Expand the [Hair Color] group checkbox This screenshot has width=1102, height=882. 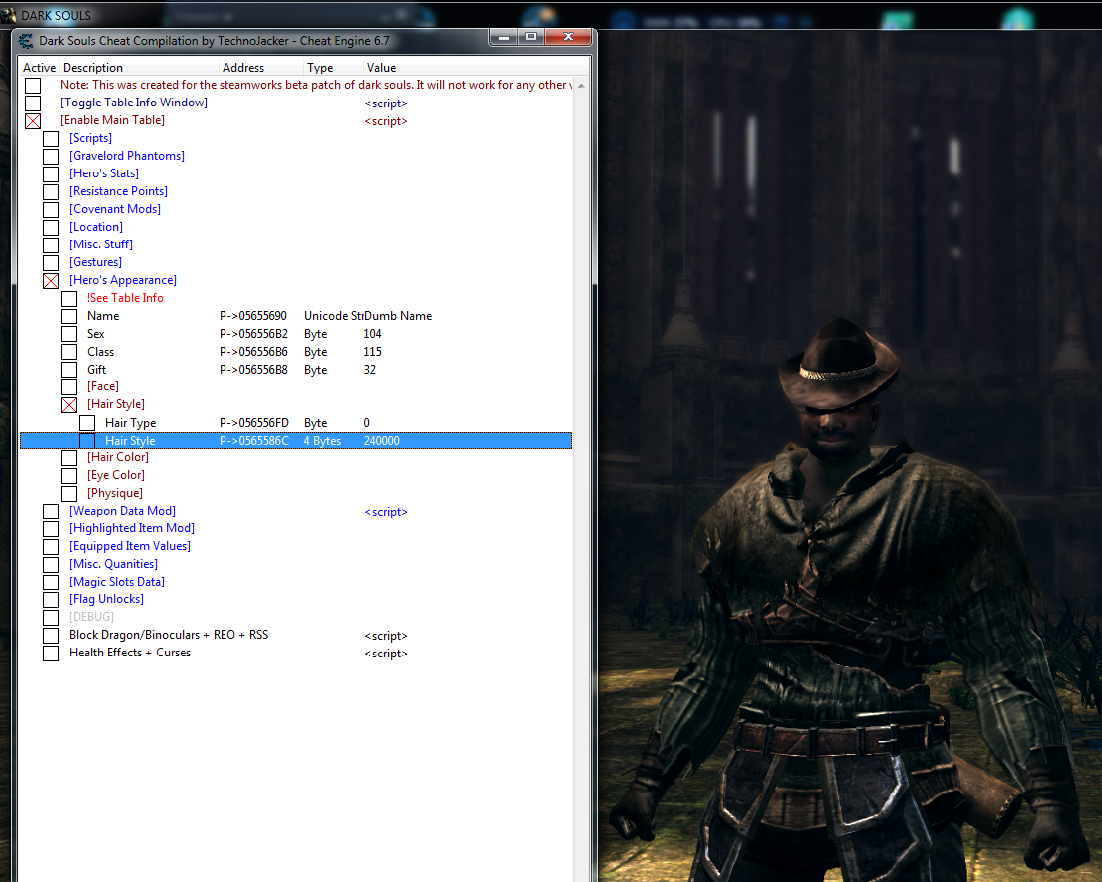69,458
